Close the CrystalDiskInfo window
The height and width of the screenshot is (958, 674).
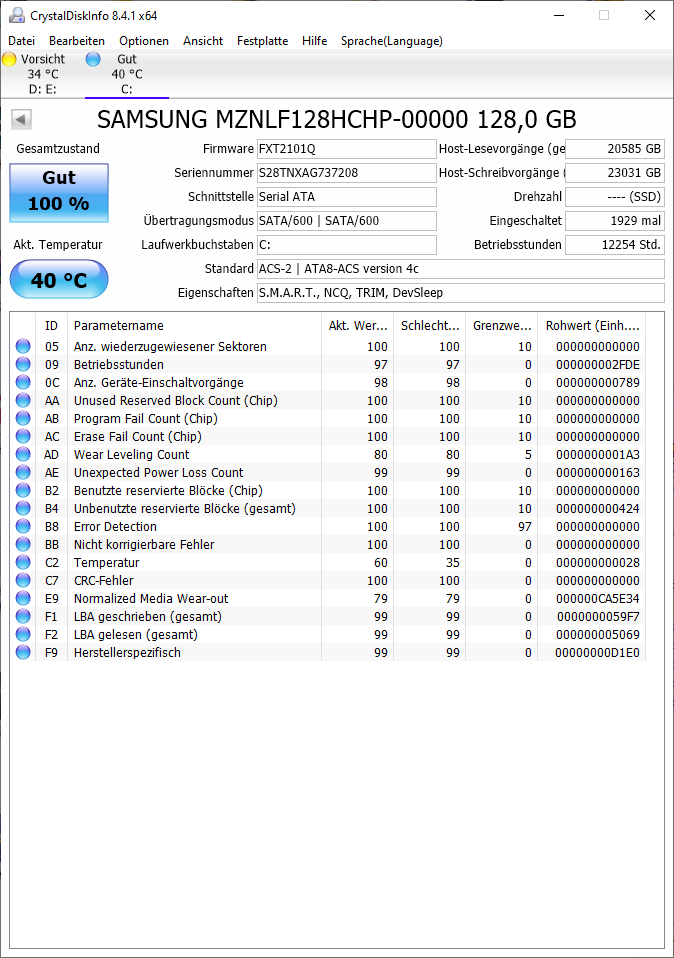click(650, 15)
